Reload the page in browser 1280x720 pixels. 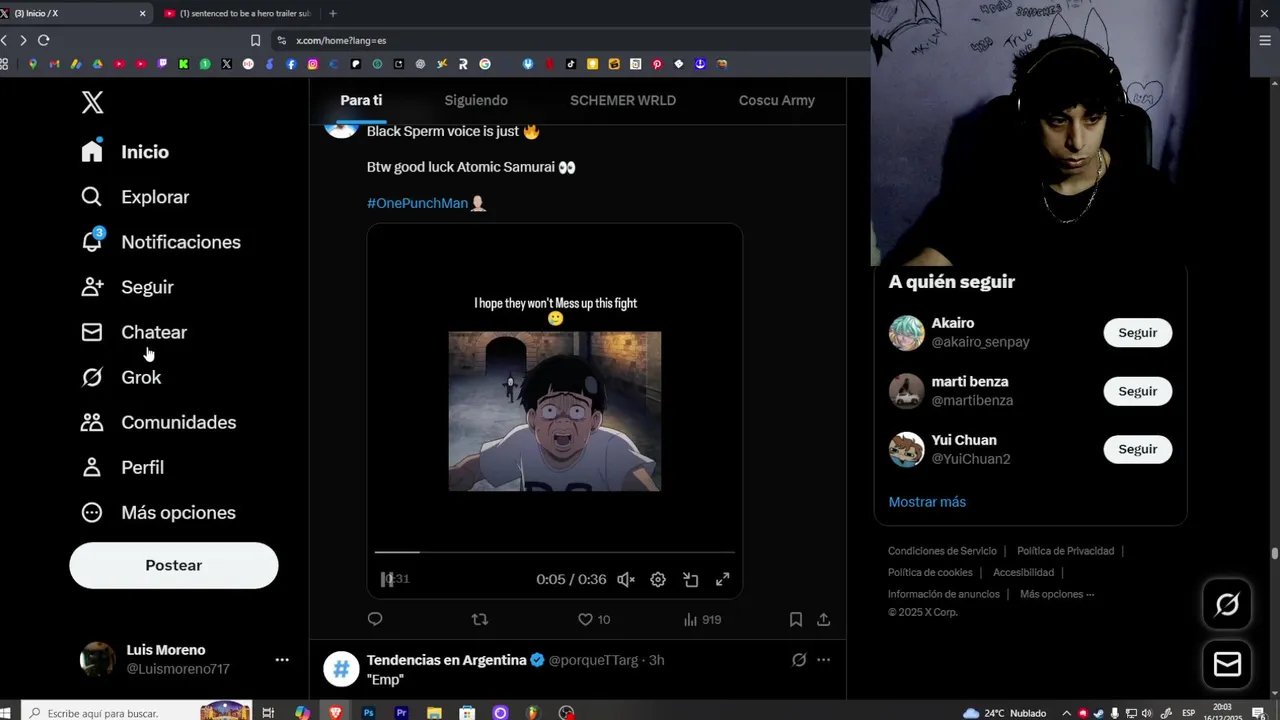43,40
